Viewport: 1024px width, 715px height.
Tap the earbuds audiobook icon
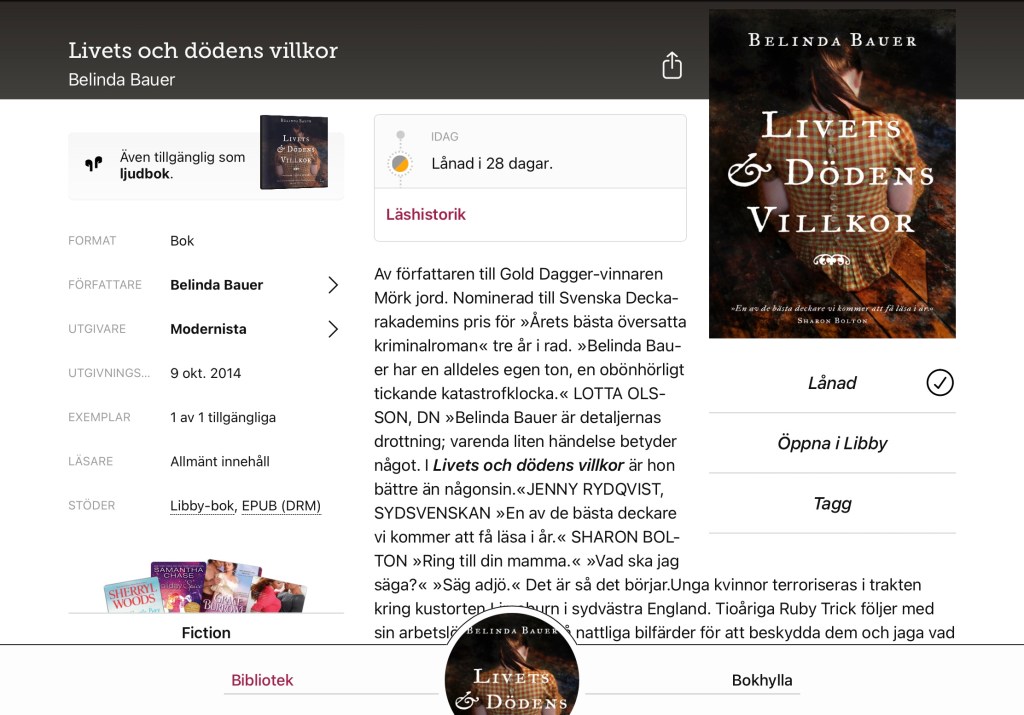(x=94, y=163)
